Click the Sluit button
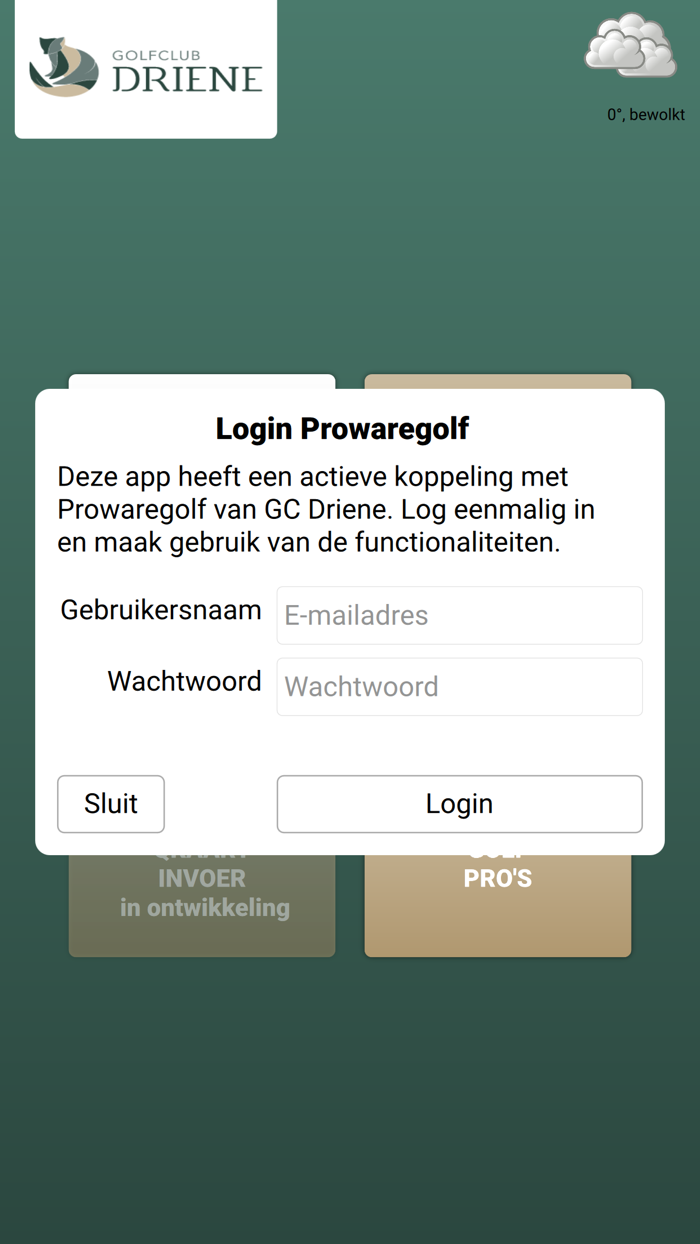 click(x=111, y=804)
